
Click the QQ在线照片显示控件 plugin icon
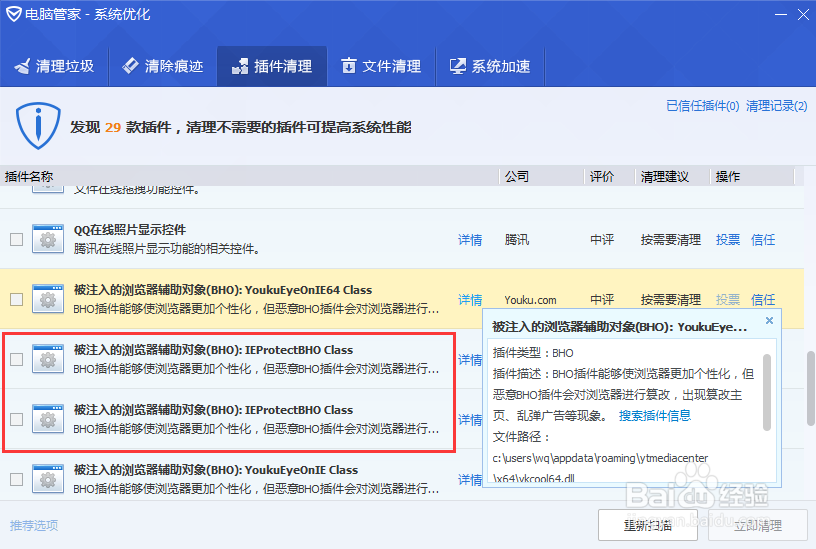click(x=48, y=239)
